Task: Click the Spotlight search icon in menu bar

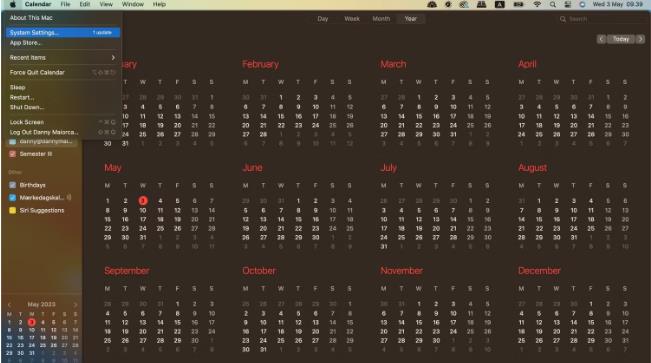Action: click(x=552, y=4)
